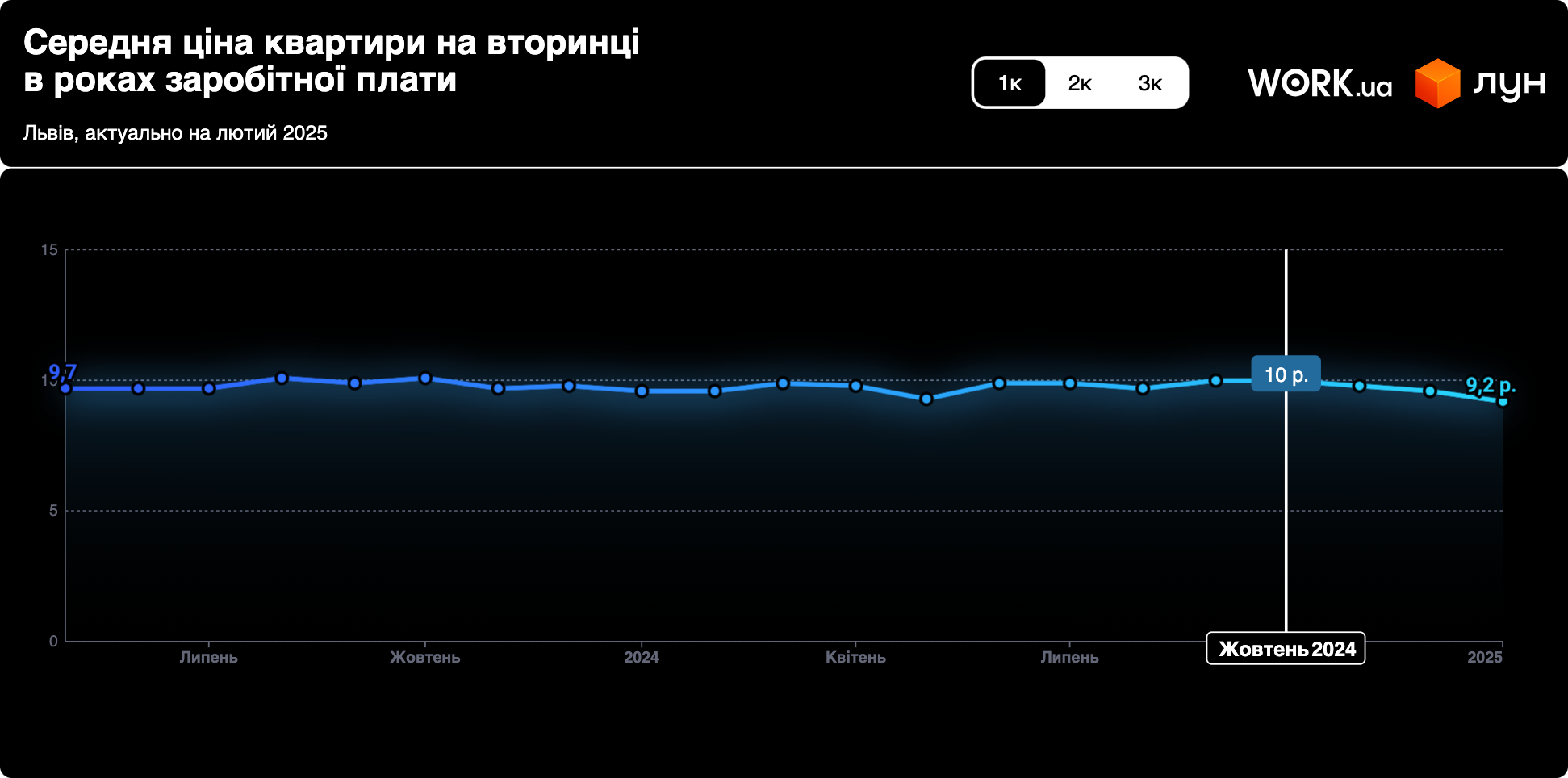This screenshot has width=1568, height=778.
Task: Select the data point at 2024 tick
Action: click(642, 391)
